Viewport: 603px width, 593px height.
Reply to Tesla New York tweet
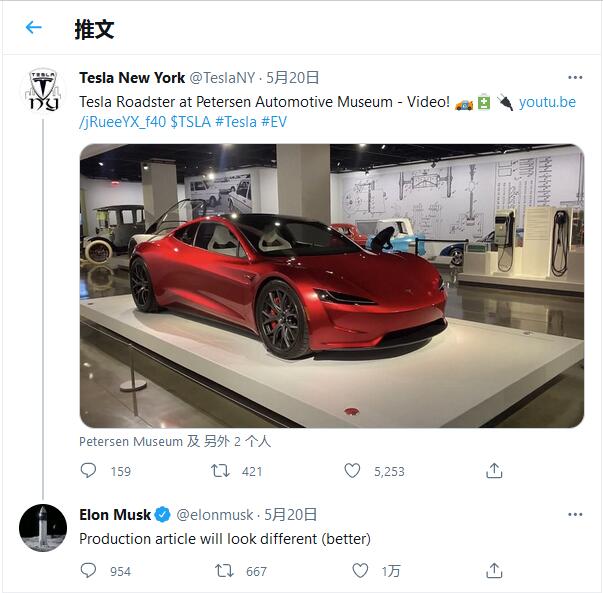(89, 471)
